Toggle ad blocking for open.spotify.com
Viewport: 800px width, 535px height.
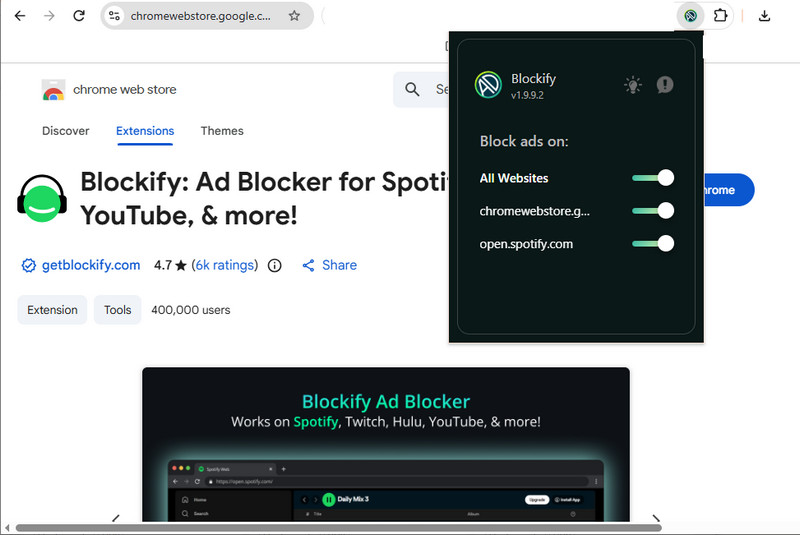point(653,243)
